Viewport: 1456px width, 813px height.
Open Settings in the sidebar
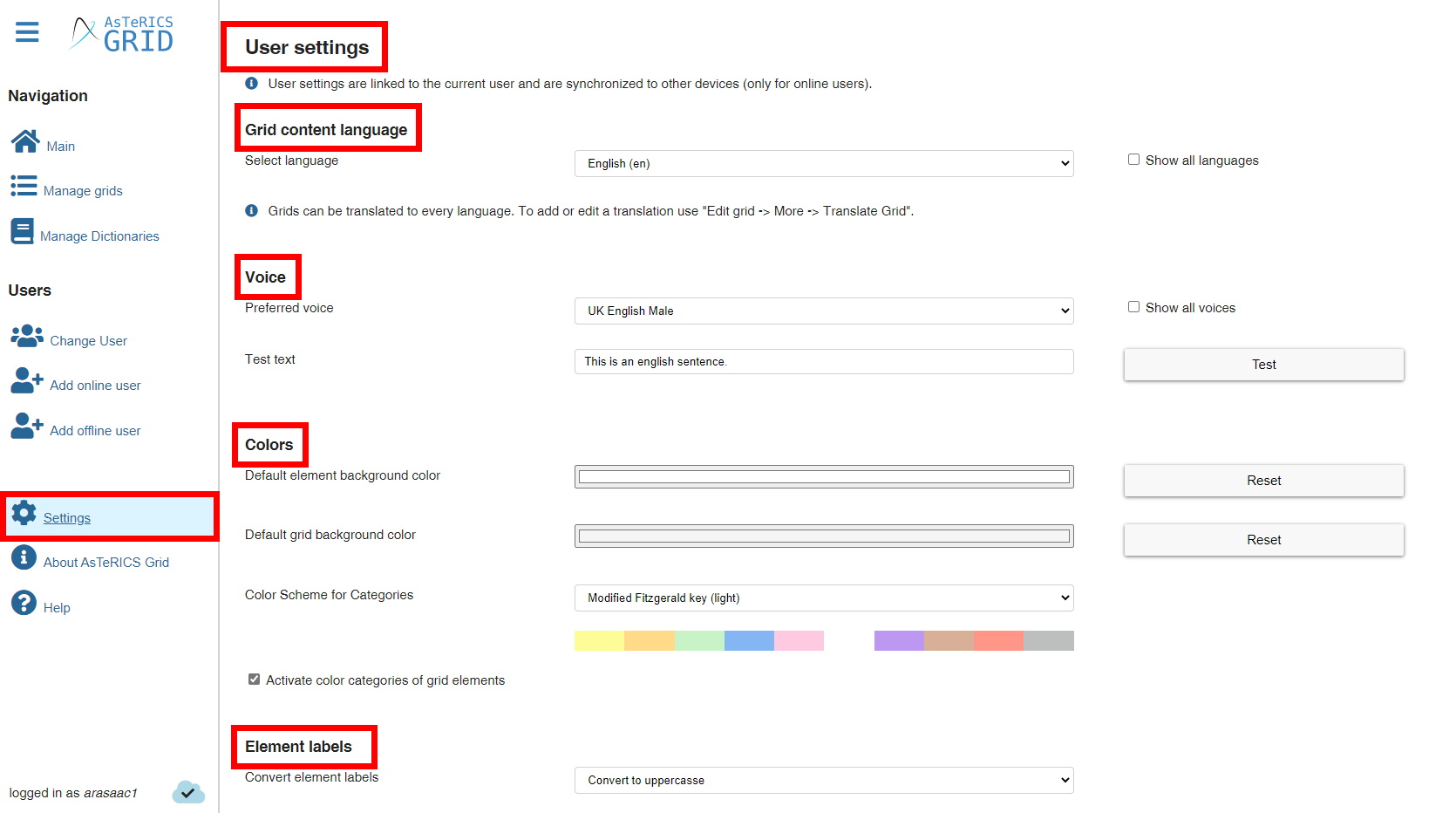(x=66, y=517)
